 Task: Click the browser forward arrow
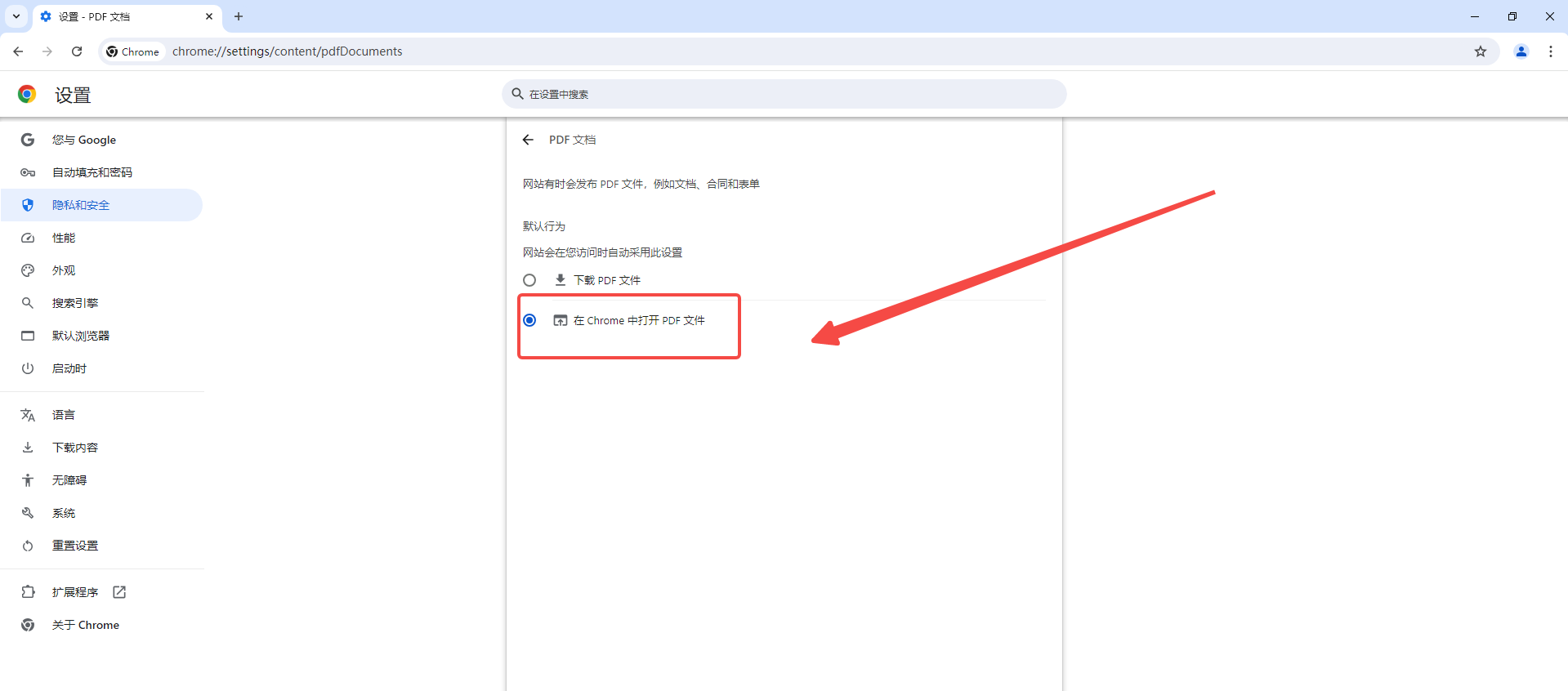(x=47, y=51)
